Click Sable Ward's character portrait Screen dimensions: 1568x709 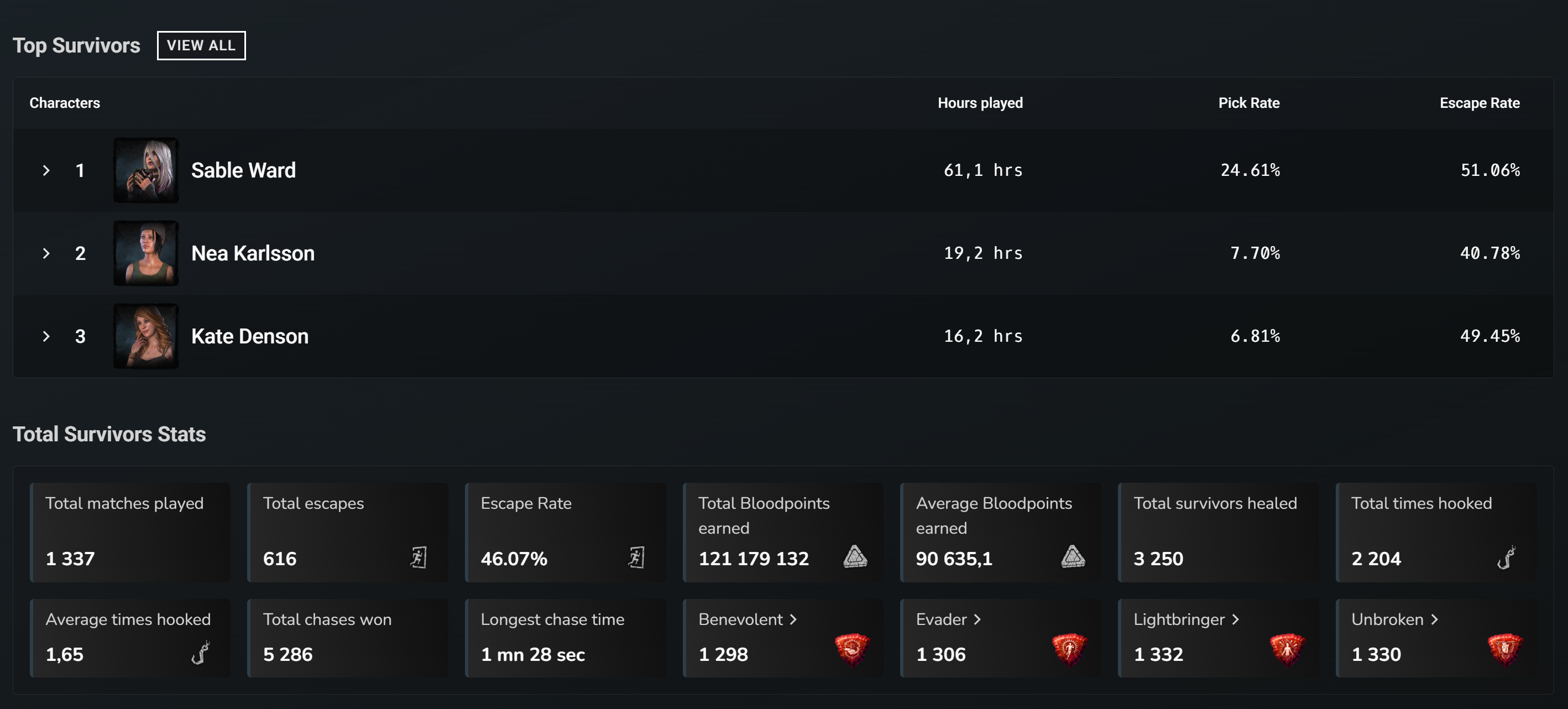(145, 170)
